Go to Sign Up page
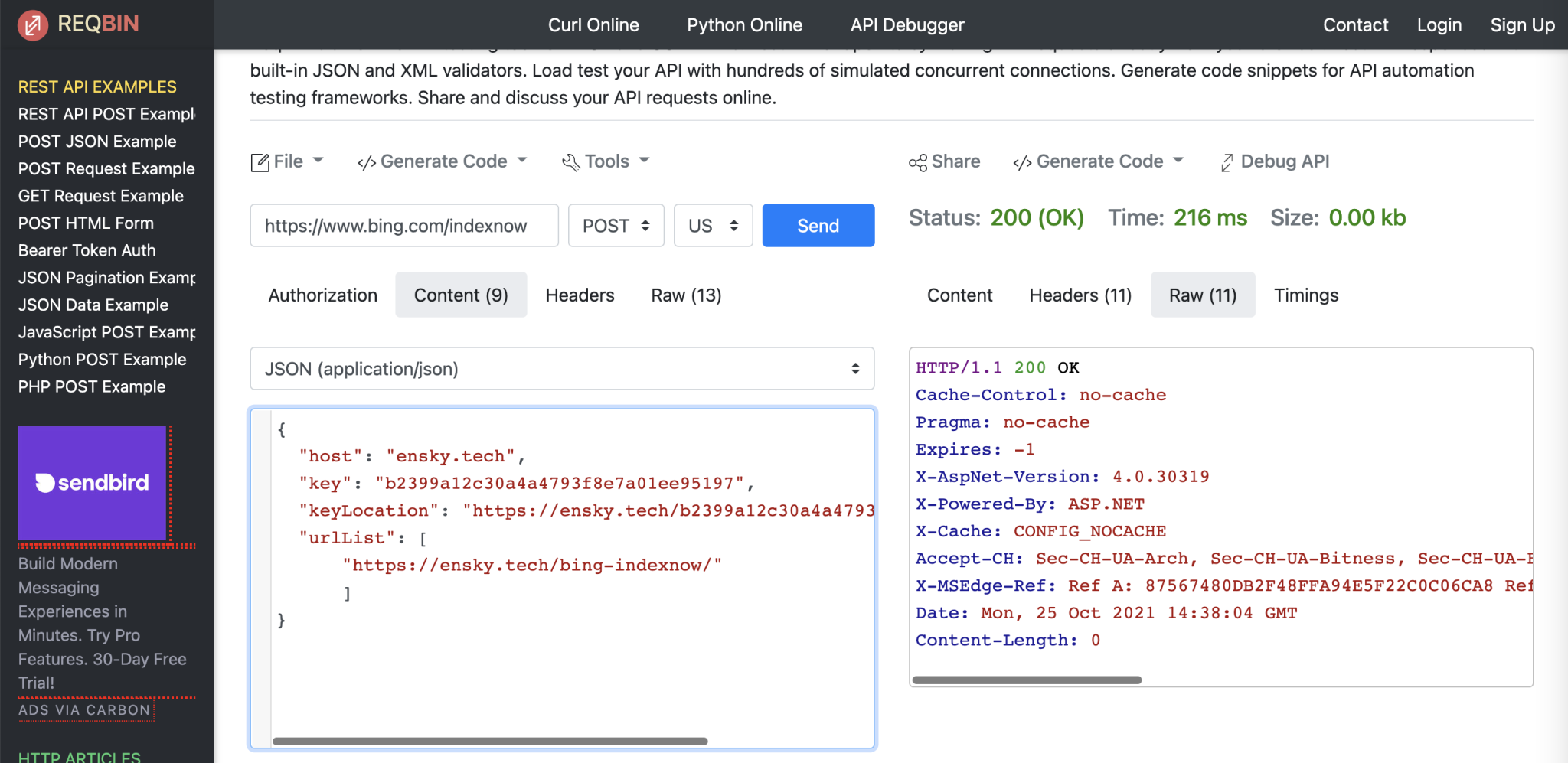The width and height of the screenshot is (1568, 763). 1521,25
